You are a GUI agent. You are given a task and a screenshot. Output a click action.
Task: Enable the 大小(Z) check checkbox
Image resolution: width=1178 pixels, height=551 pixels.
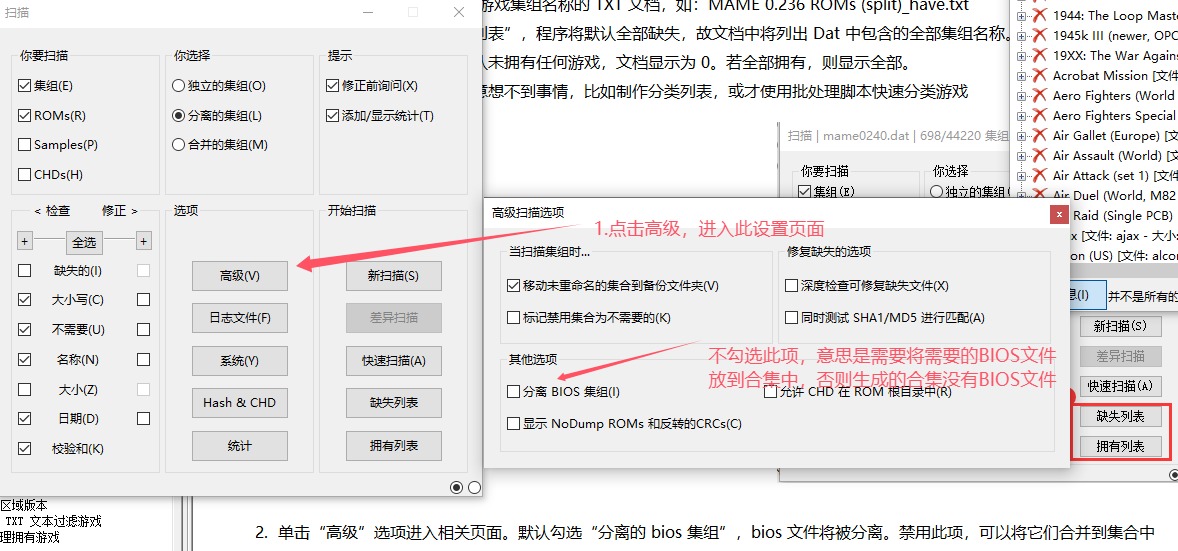(x=25, y=389)
